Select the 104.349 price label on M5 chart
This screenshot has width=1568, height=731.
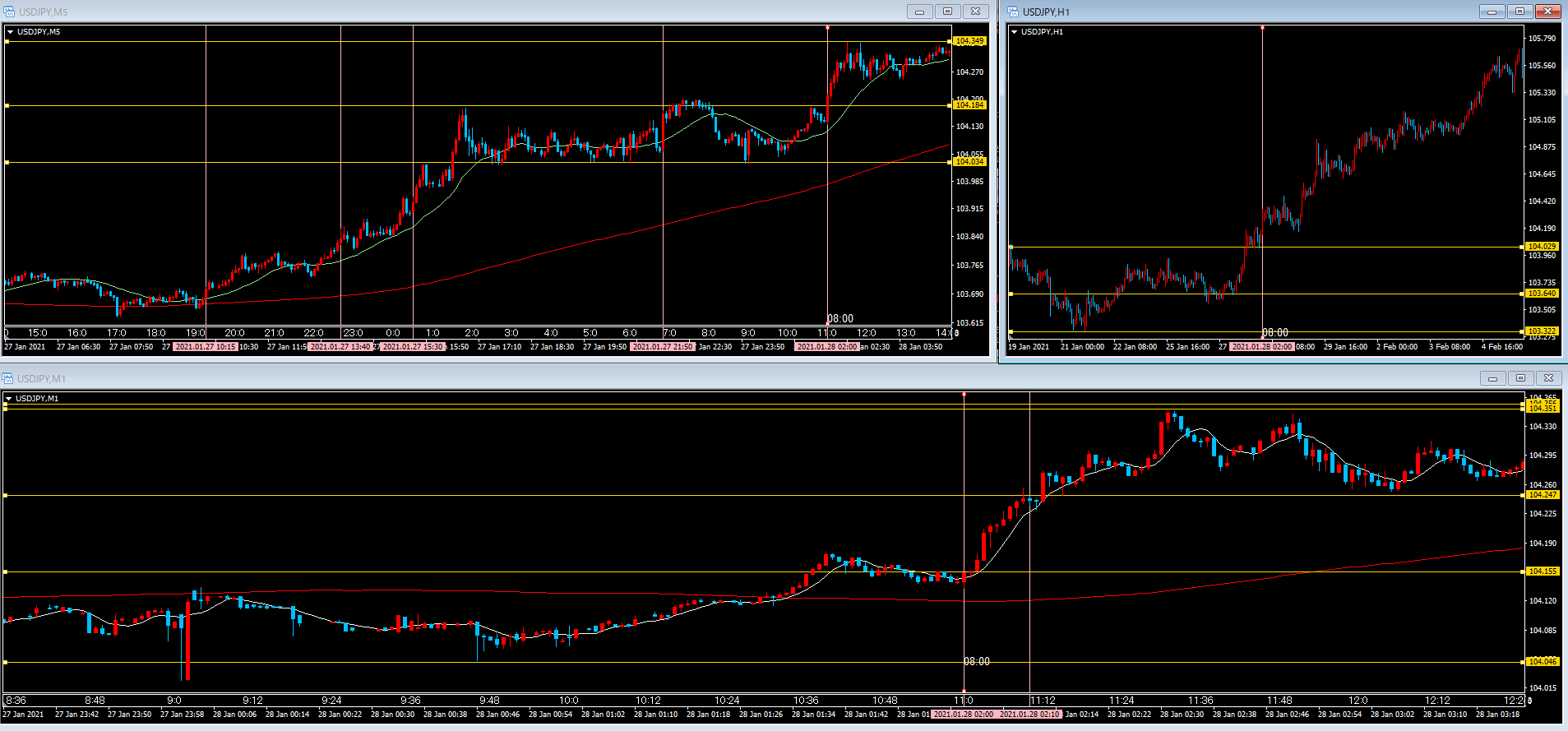pos(969,41)
